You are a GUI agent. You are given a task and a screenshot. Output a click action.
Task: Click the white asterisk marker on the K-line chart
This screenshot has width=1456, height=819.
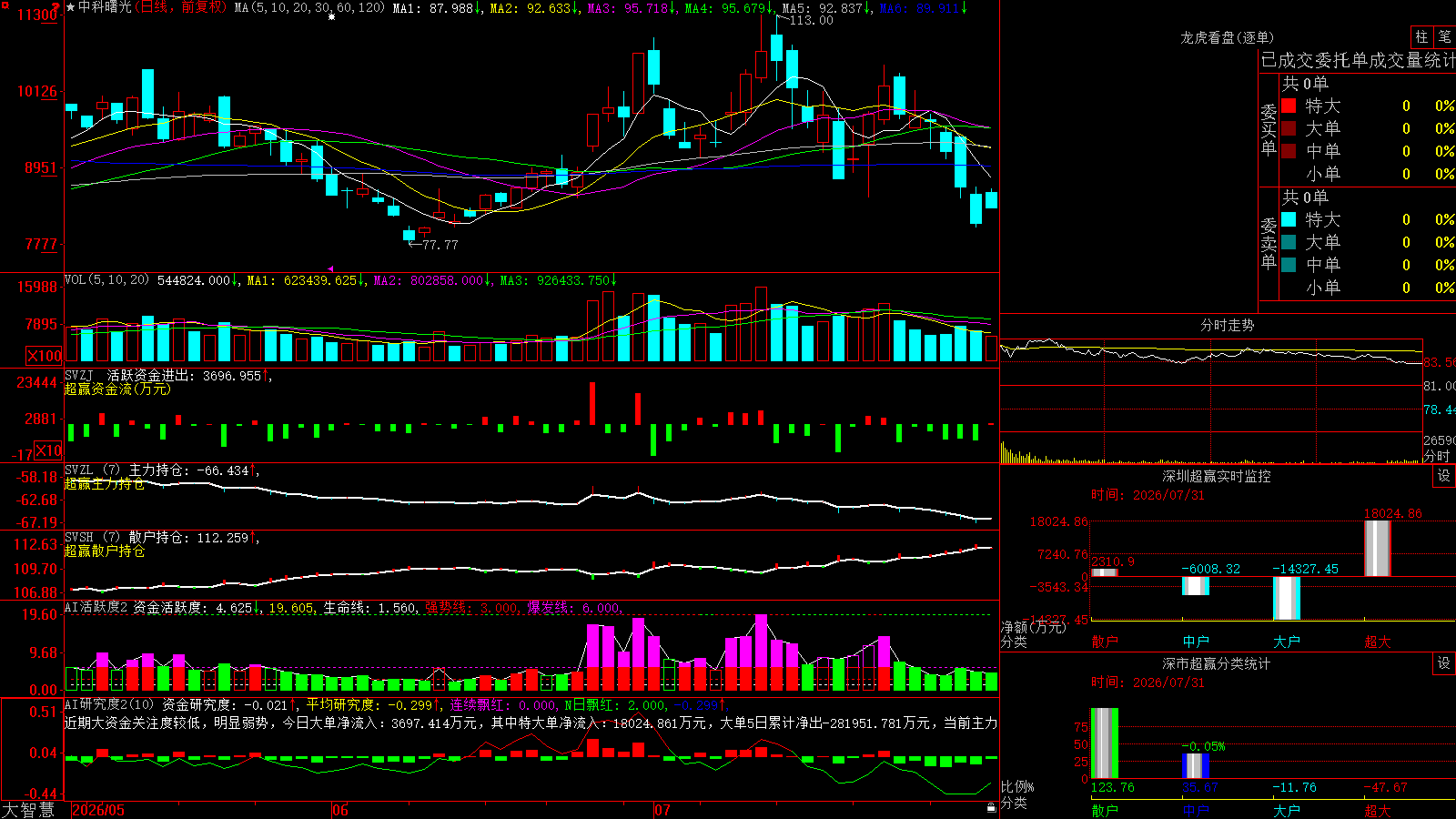tap(331, 17)
